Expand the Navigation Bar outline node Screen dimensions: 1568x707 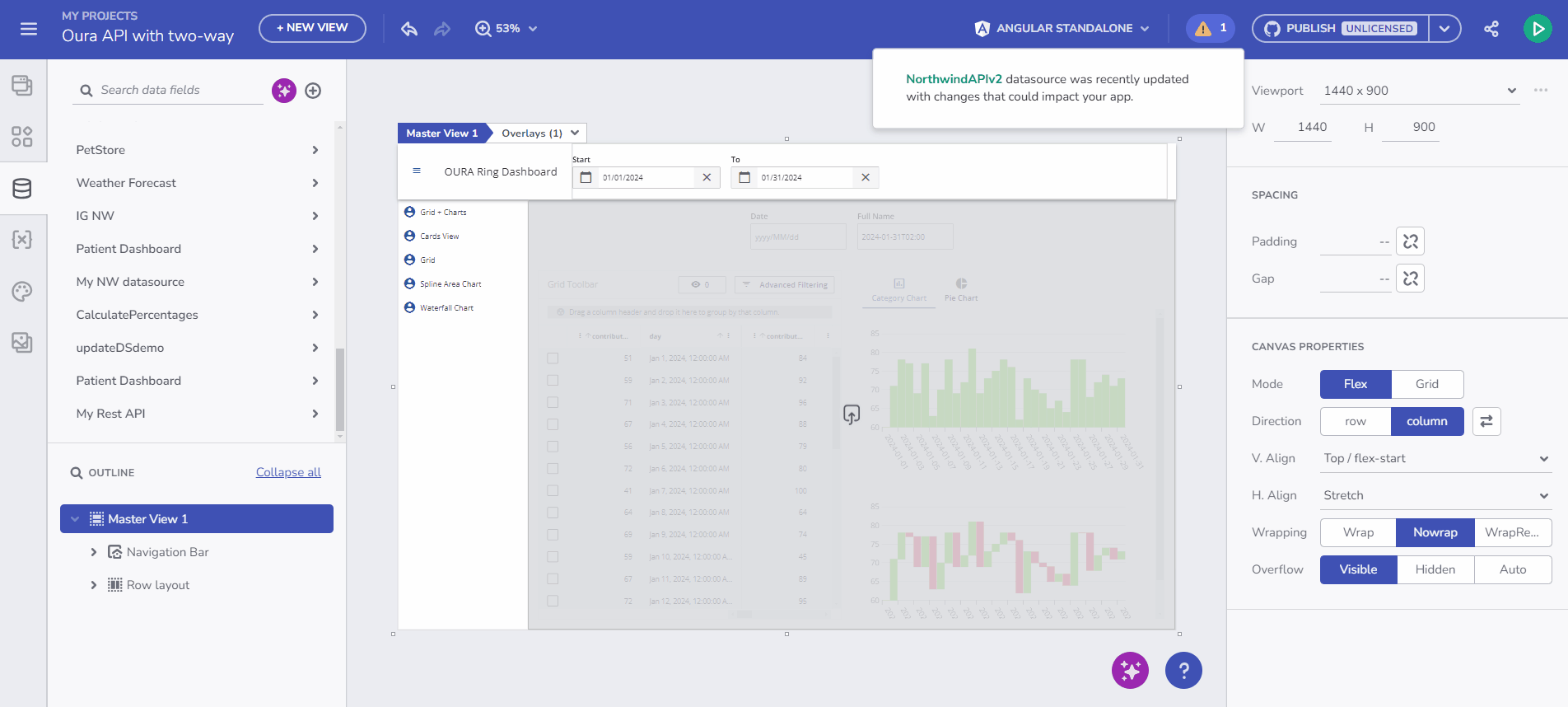click(x=94, y=552)
